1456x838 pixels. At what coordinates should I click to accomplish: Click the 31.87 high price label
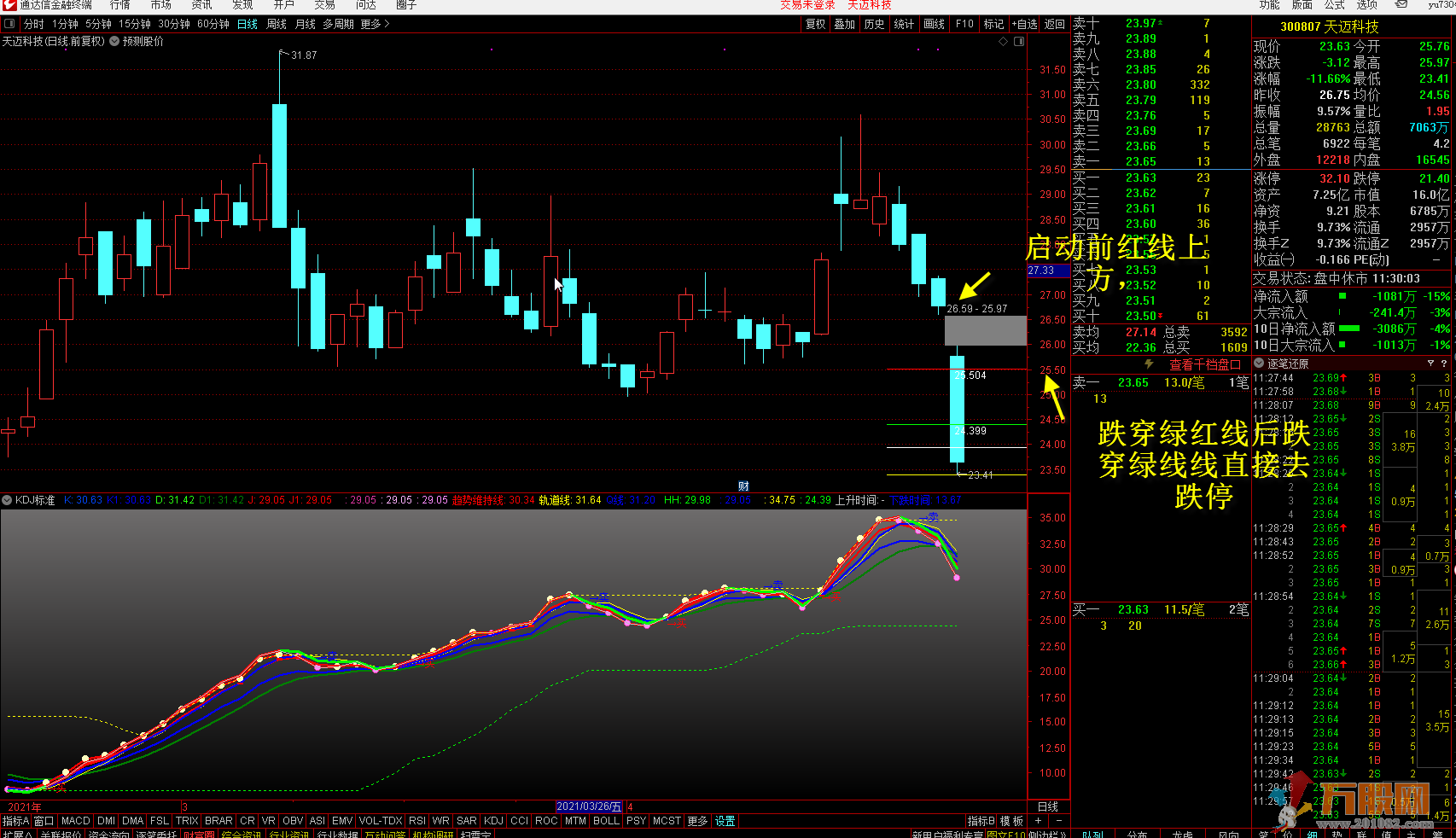pyautogui.click(x=304, y=55)
